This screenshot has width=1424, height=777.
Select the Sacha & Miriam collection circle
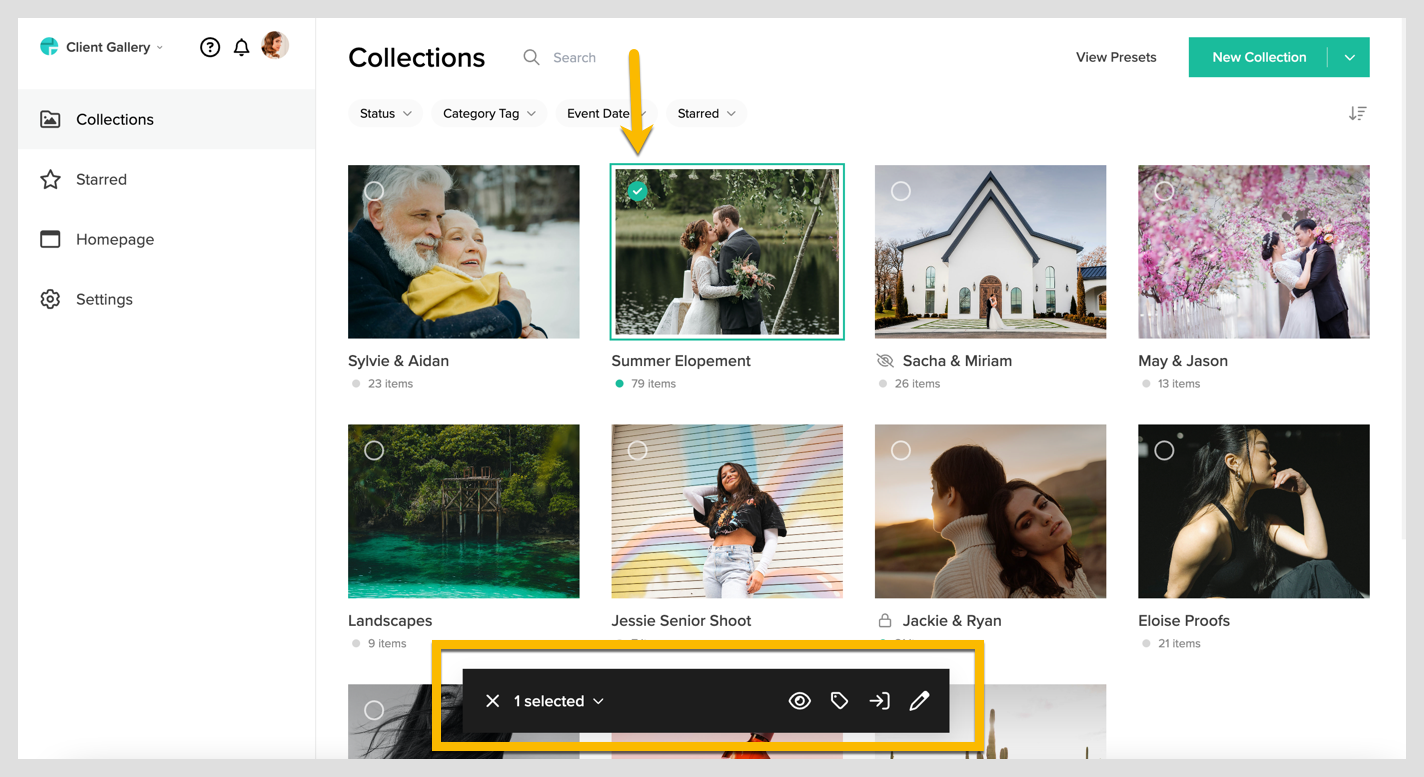[x=901, y=191]
